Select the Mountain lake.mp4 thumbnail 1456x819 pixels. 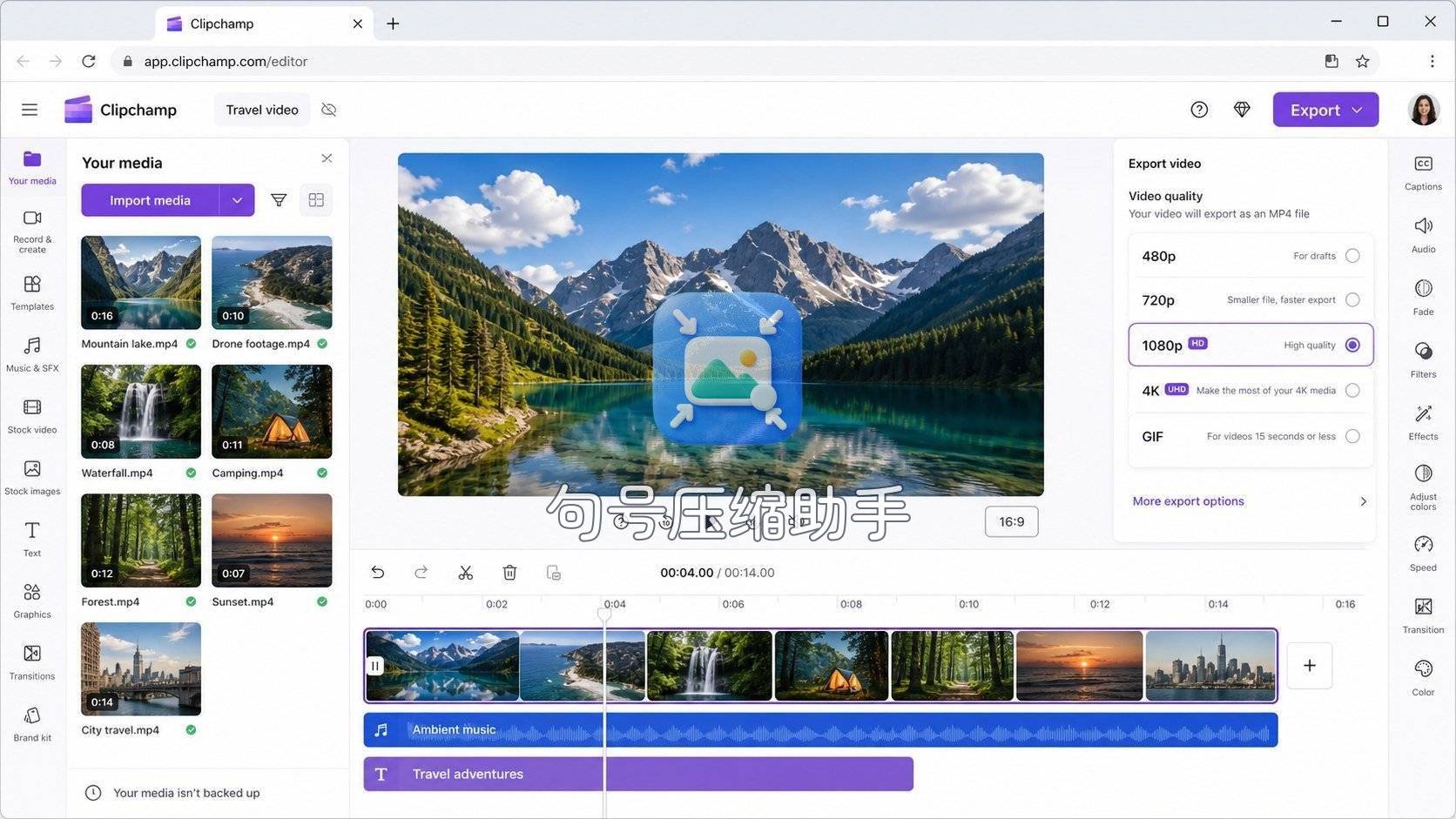(141, 283)
